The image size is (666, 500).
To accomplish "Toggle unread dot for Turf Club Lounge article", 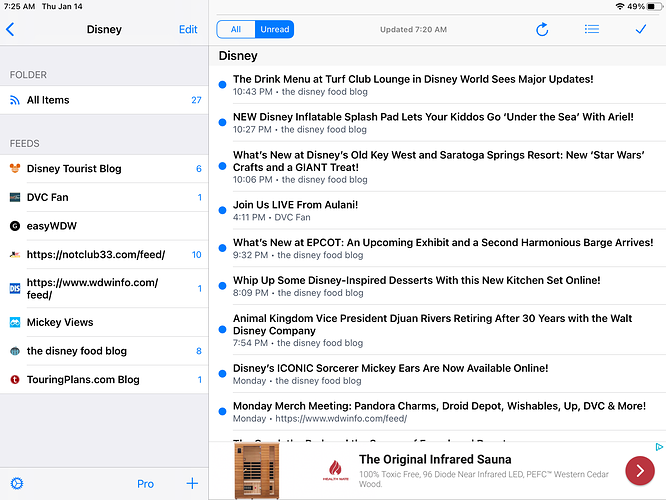I will 222,85.
